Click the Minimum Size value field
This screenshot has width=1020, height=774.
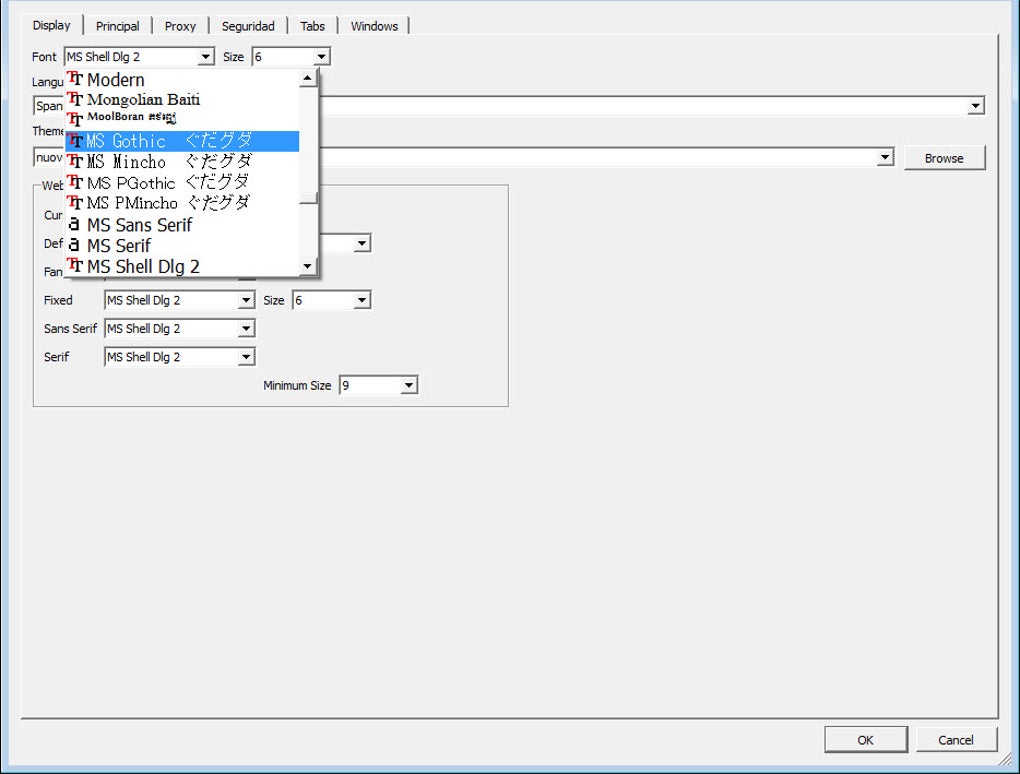(370, 385)
